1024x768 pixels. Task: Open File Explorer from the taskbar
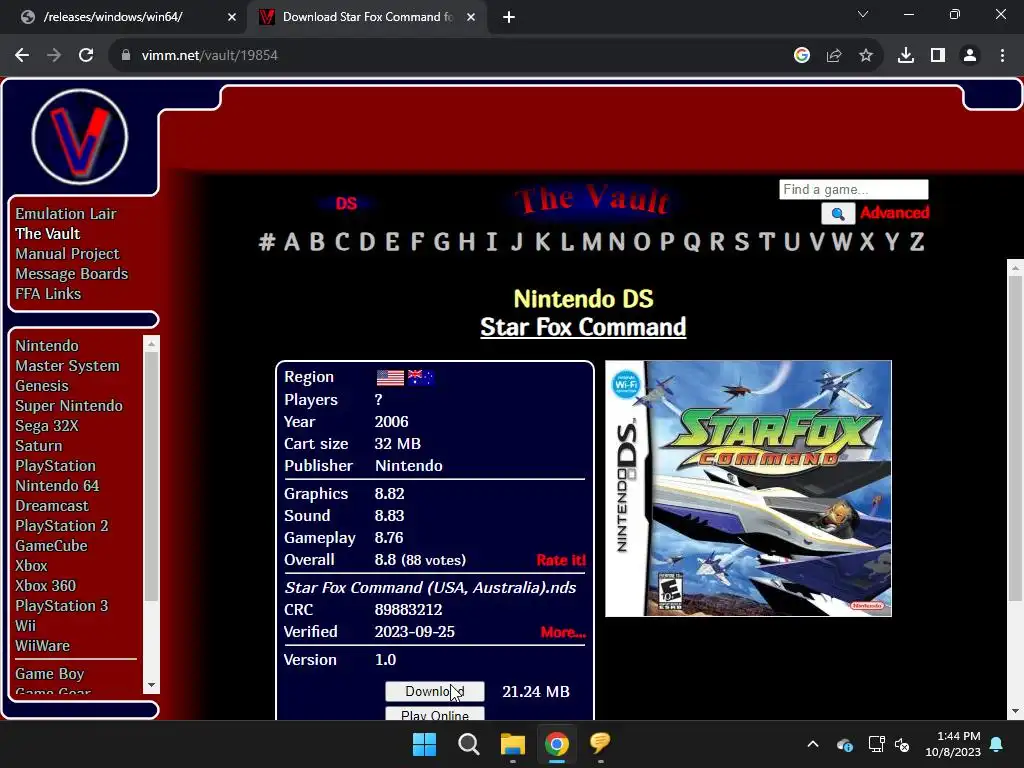coord(513,744)
